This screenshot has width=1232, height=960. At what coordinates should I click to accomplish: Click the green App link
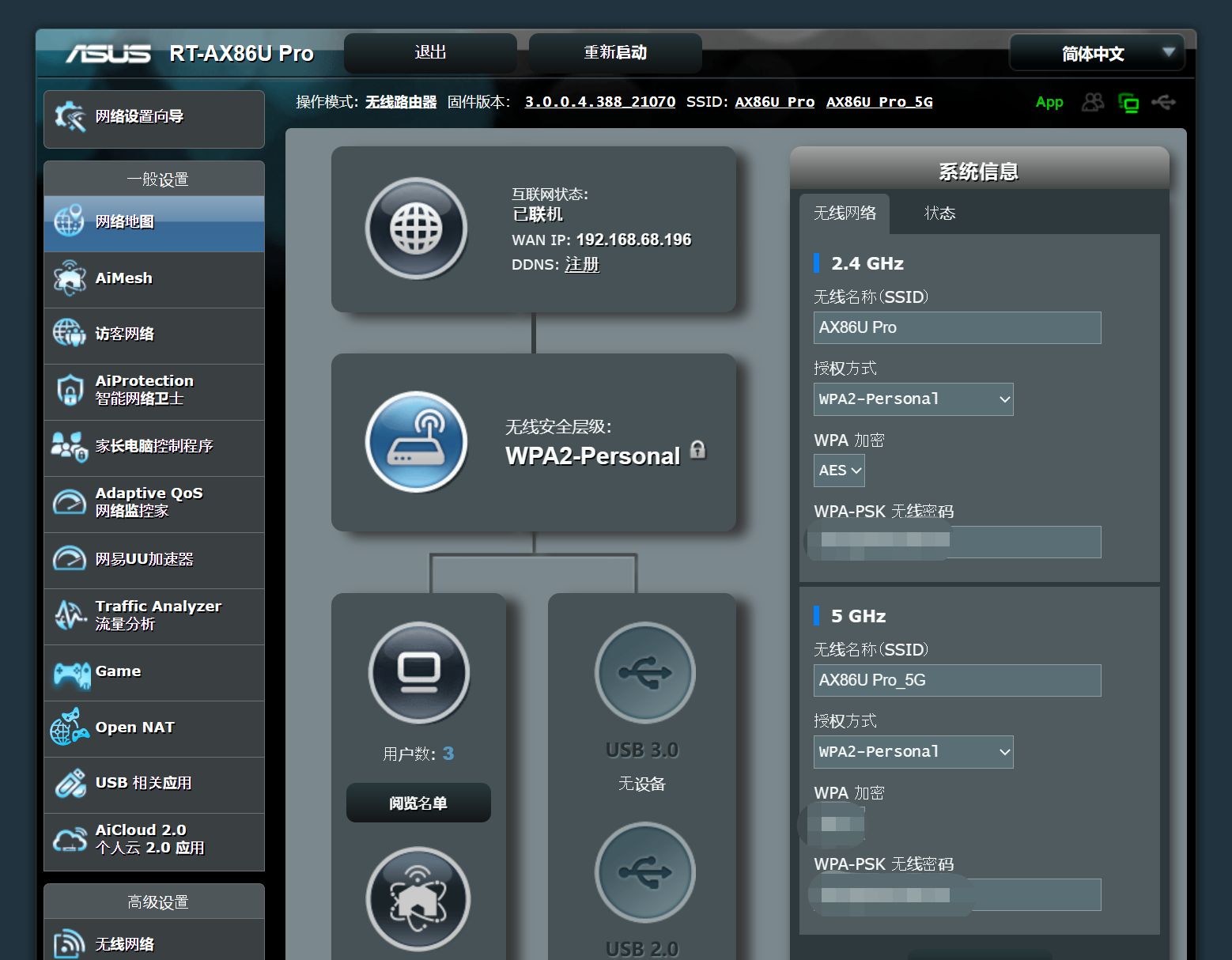click(x=1049, y=102)
